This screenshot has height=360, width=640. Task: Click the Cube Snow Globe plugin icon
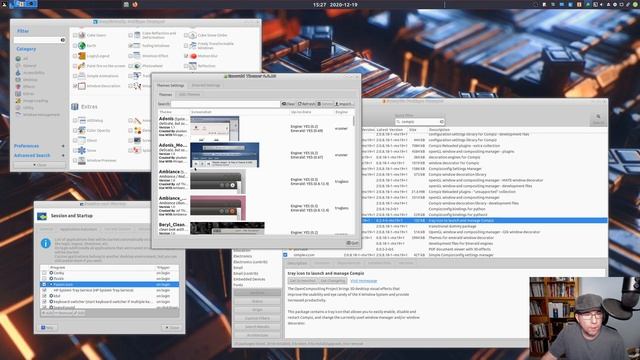[x=193, y=35]
